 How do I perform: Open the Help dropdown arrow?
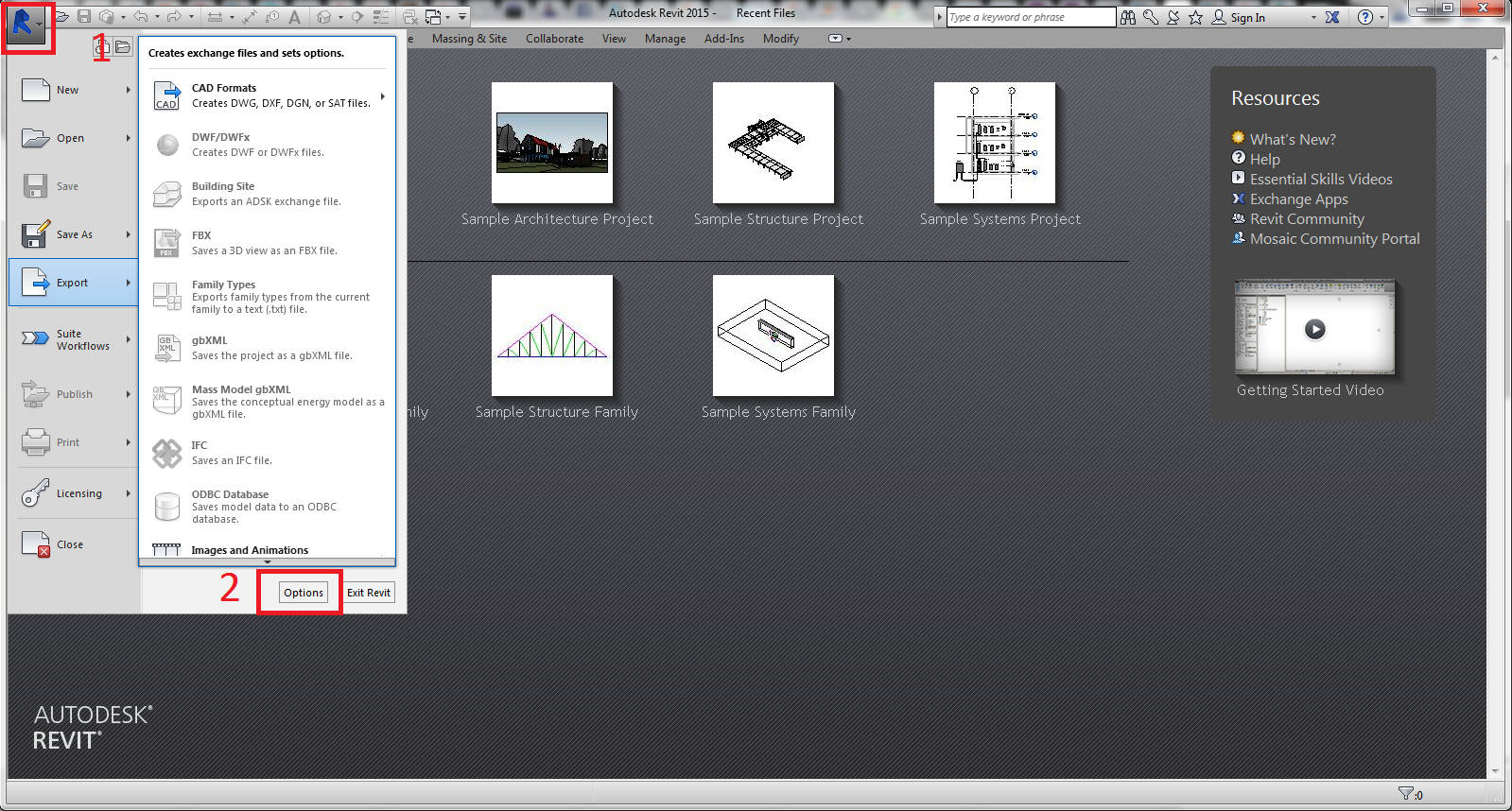tap(1382, 18)
